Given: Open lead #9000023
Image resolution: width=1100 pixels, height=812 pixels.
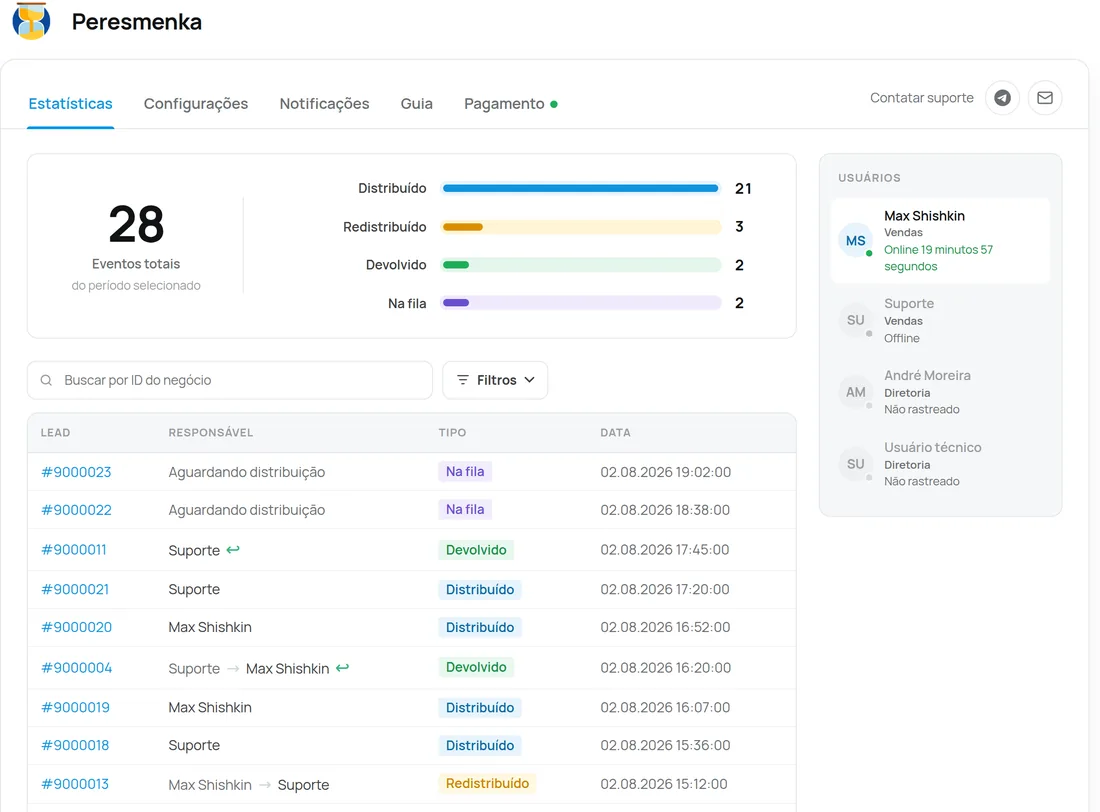Looking at the screenshot, I should (76, 472).
